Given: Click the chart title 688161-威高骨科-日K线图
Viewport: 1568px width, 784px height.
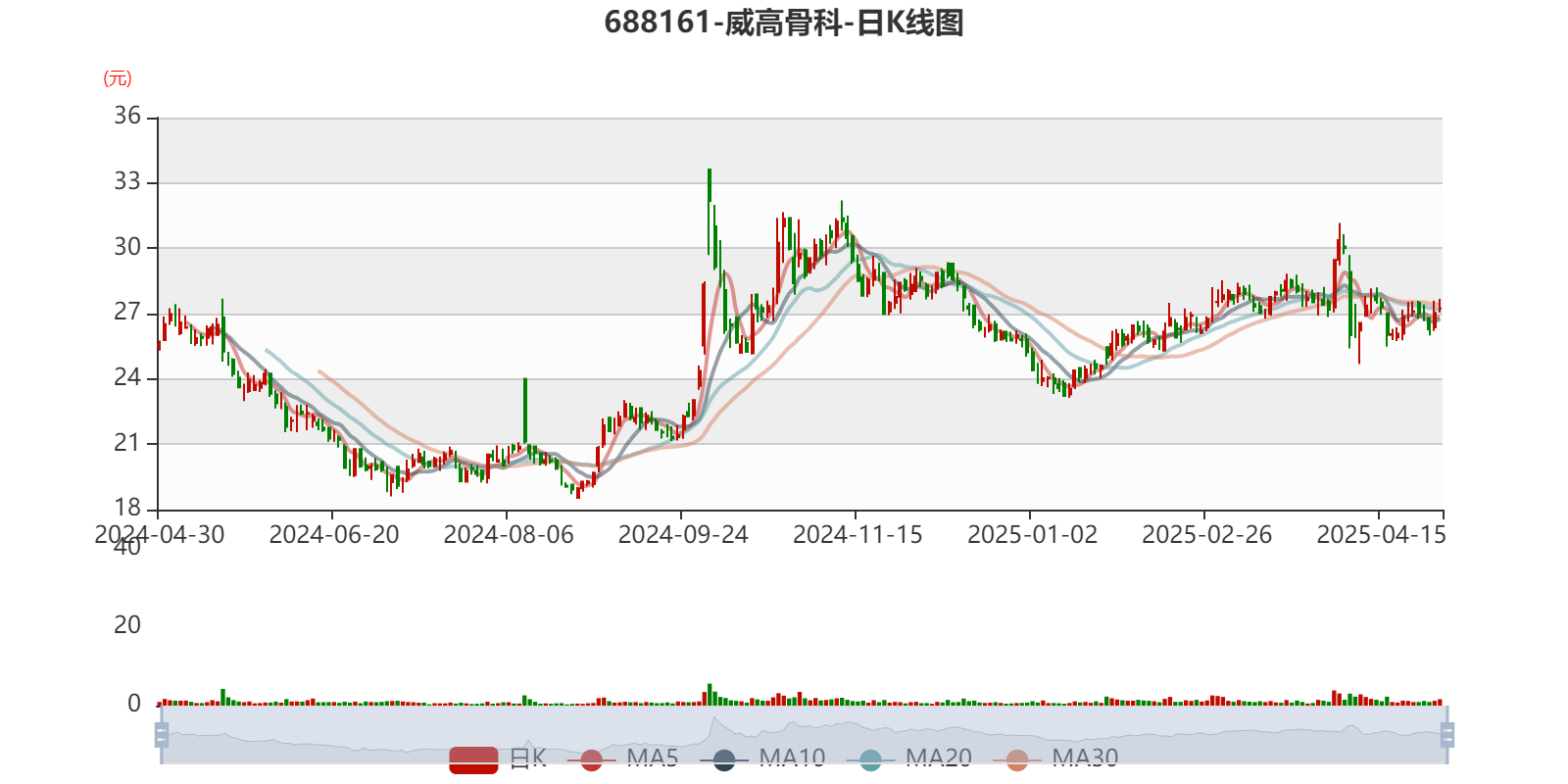Looking at the screenshot, I should coord(784,23).
